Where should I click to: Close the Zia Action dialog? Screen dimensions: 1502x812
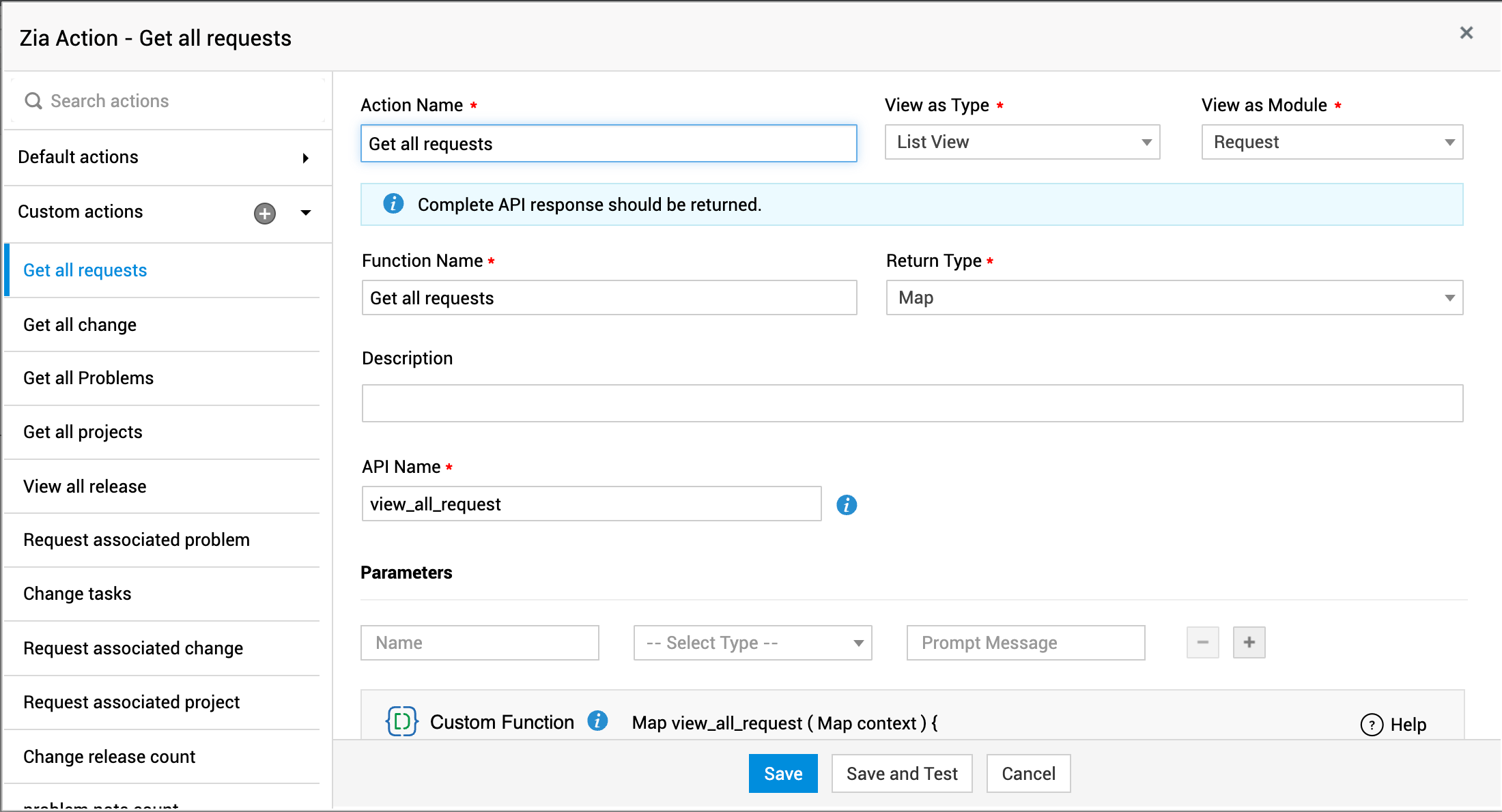point(1466,33)
